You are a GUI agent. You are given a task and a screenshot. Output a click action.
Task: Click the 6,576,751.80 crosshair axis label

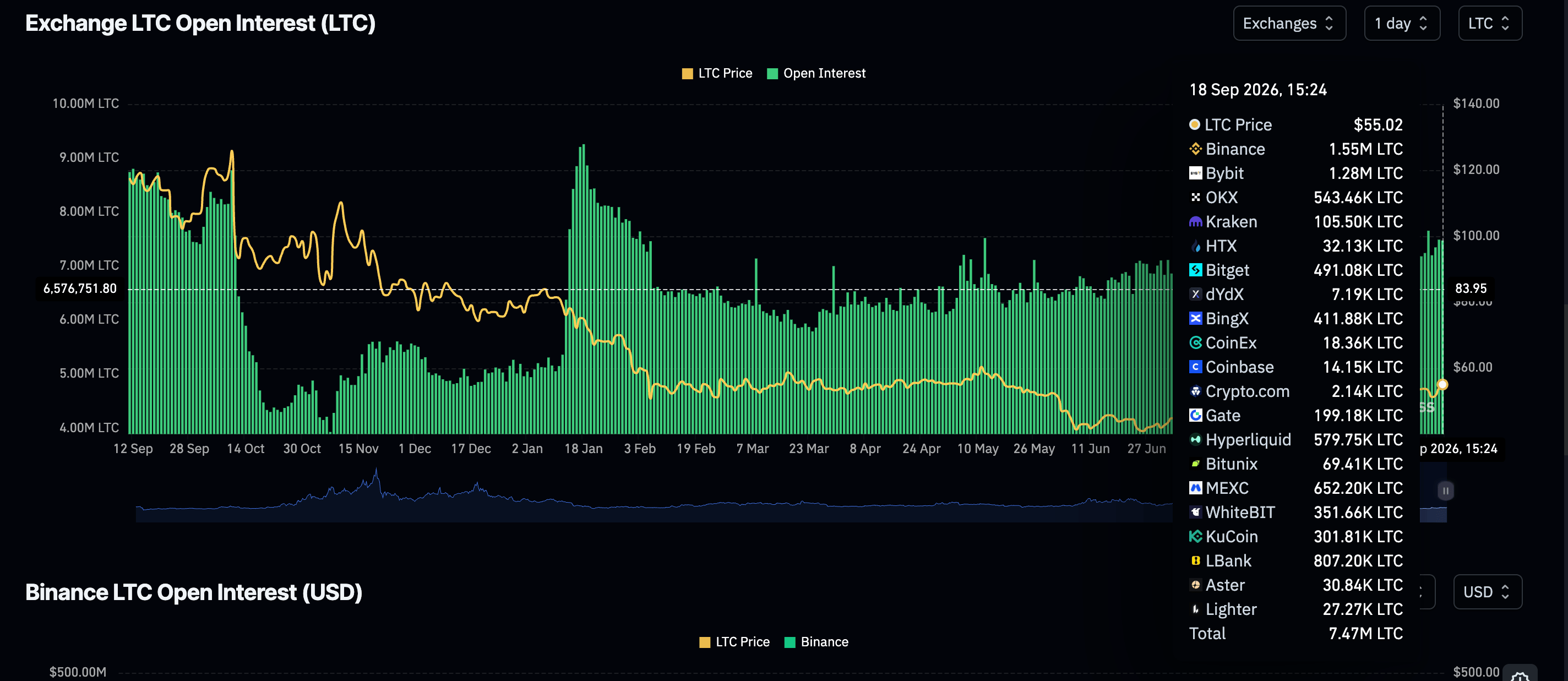(x=80, y=288)
